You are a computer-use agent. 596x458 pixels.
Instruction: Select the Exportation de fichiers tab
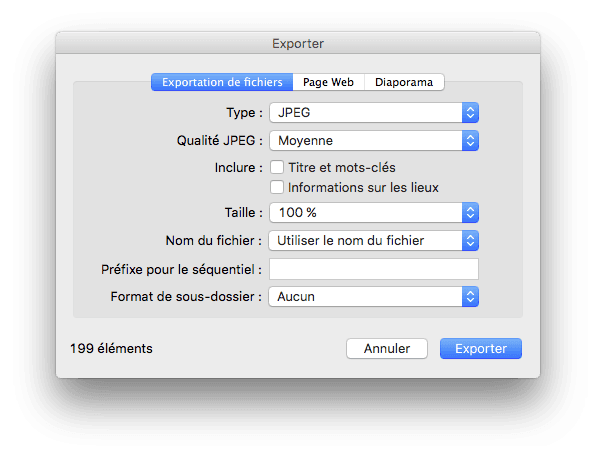(x=222, y=82)
